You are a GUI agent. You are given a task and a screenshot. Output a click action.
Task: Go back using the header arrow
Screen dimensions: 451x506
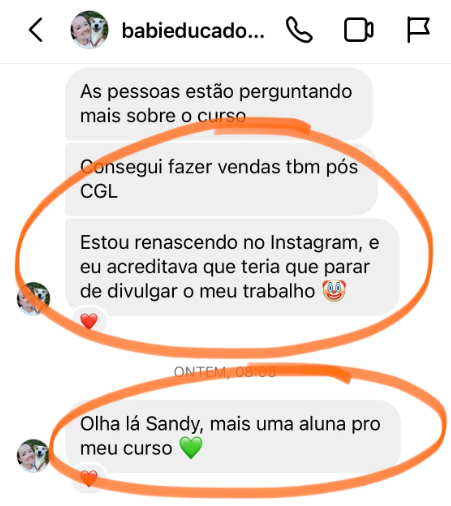coord(36,30)
